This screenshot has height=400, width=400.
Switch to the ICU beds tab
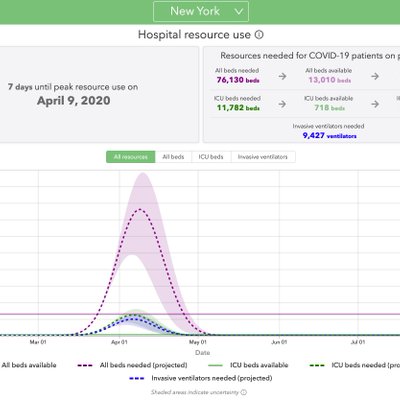(x=211, y=157)
